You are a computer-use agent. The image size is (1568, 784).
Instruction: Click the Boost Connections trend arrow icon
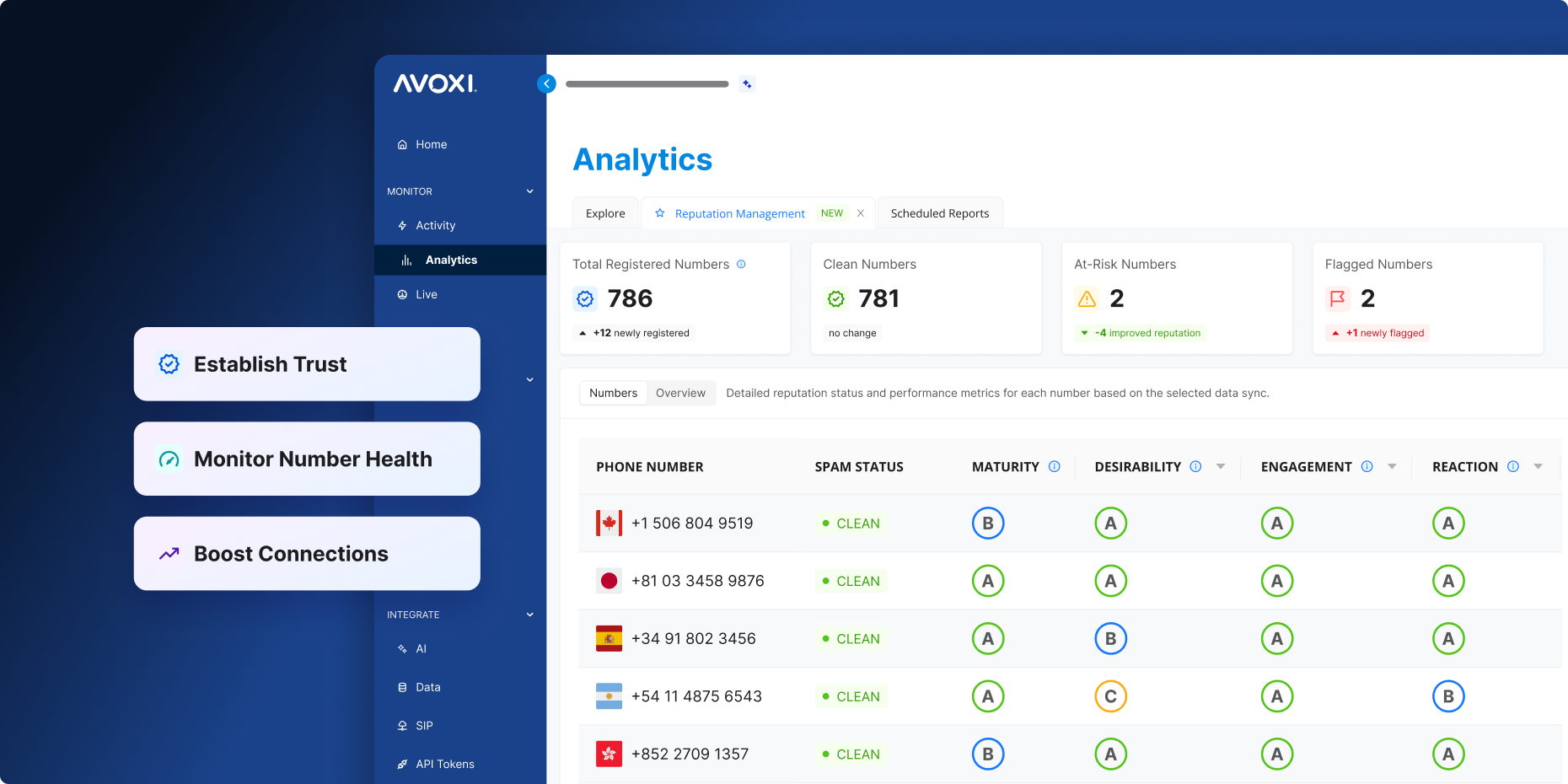(169, 554)
